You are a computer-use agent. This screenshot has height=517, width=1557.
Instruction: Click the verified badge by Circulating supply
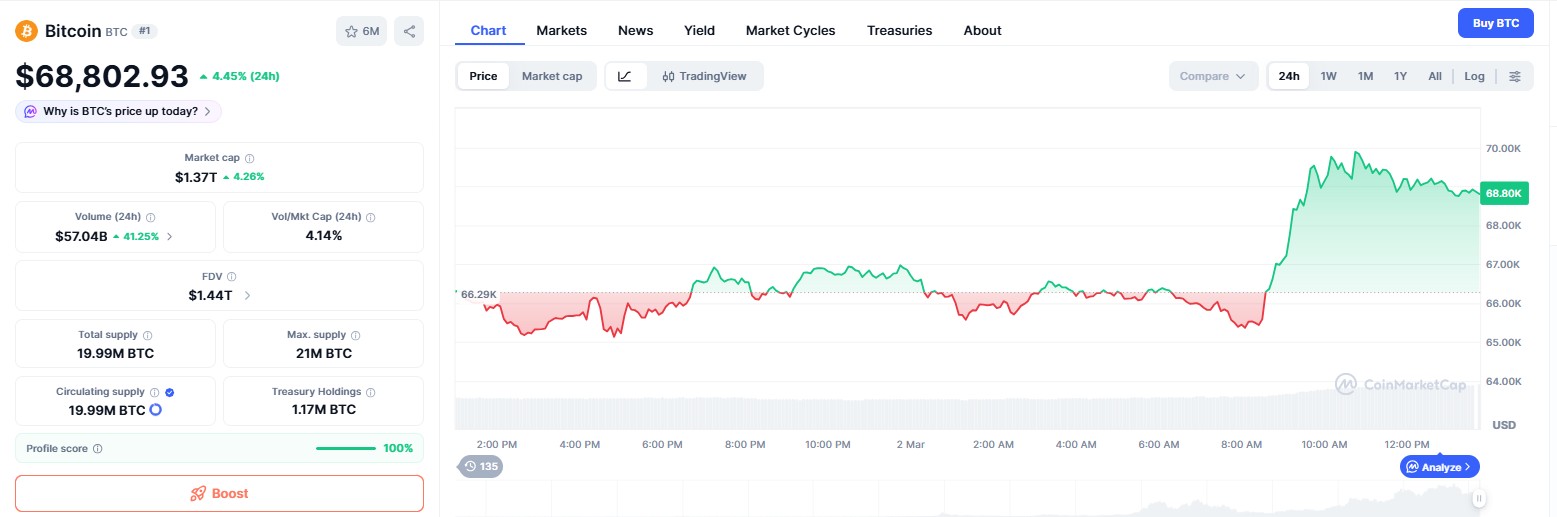point(169,392)
